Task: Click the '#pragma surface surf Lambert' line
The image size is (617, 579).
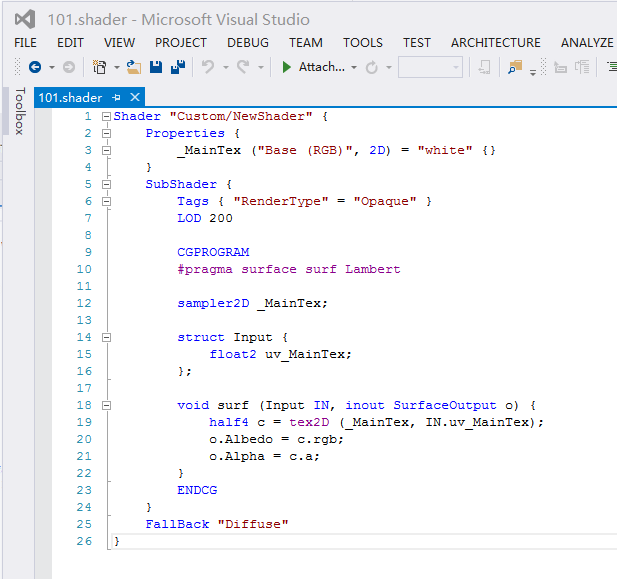Action: pos(289,269)
